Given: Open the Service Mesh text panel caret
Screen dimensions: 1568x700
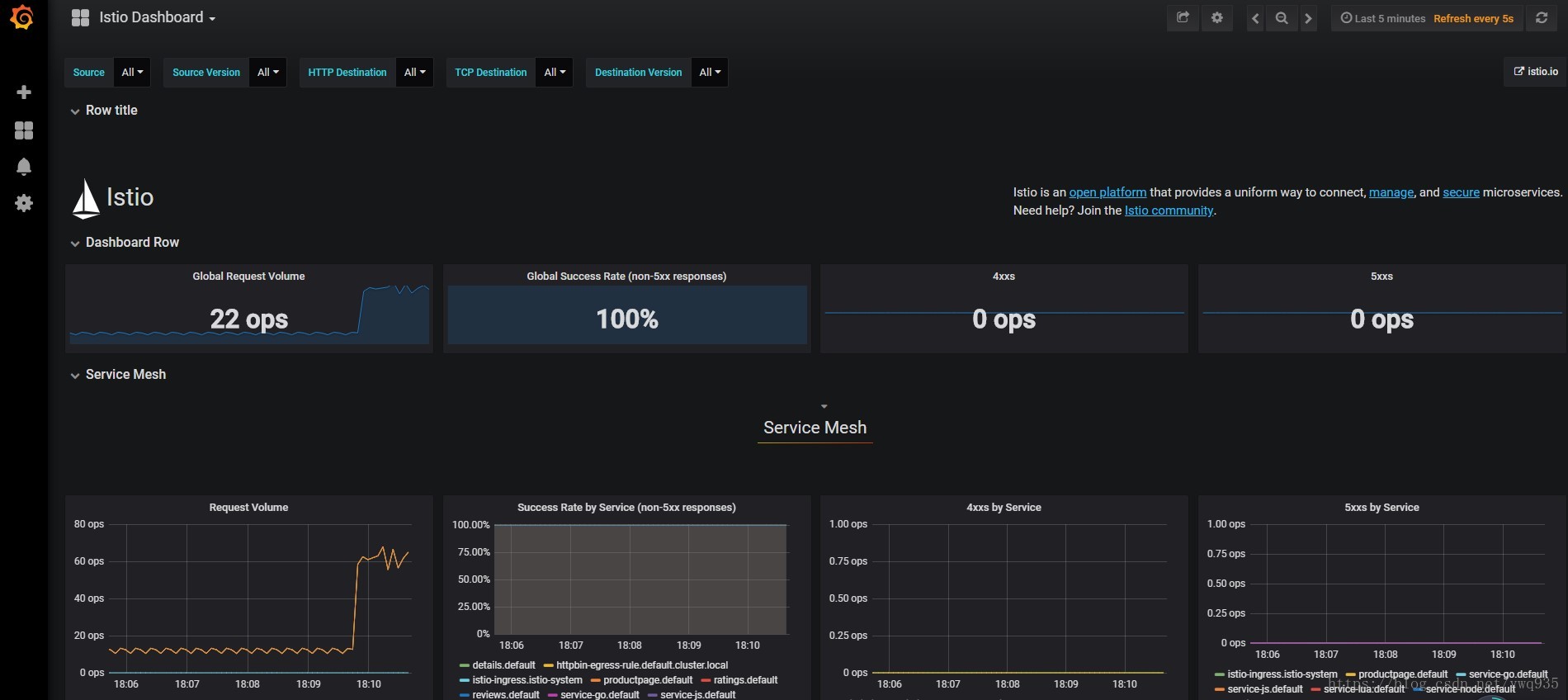Looking at the screenshot, I should 824,407.
